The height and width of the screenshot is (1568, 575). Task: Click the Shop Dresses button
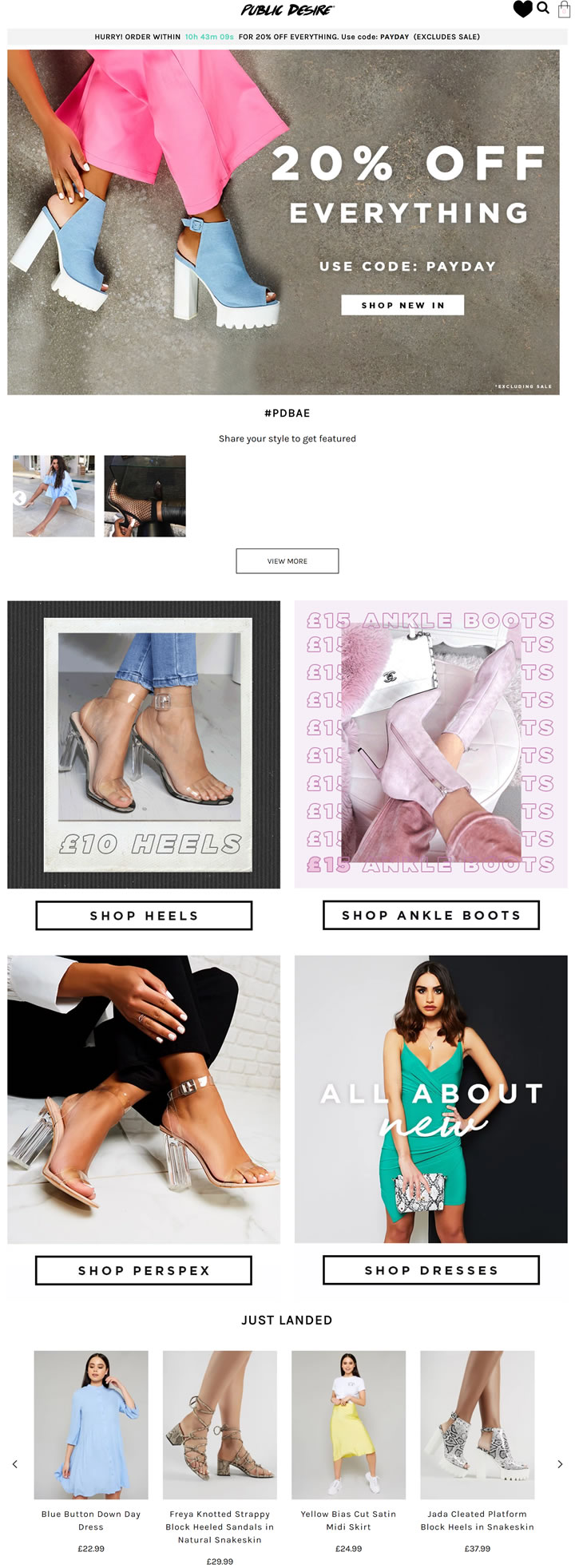431,1270
